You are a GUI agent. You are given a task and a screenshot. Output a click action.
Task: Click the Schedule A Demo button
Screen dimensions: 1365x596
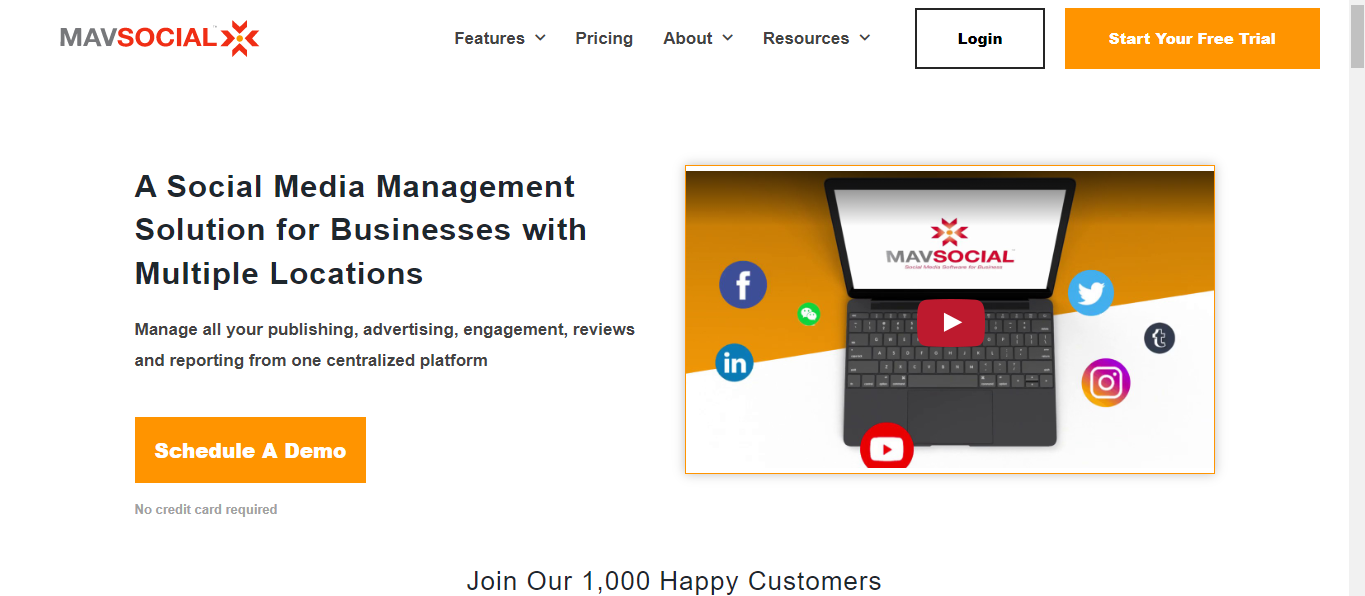250,450
